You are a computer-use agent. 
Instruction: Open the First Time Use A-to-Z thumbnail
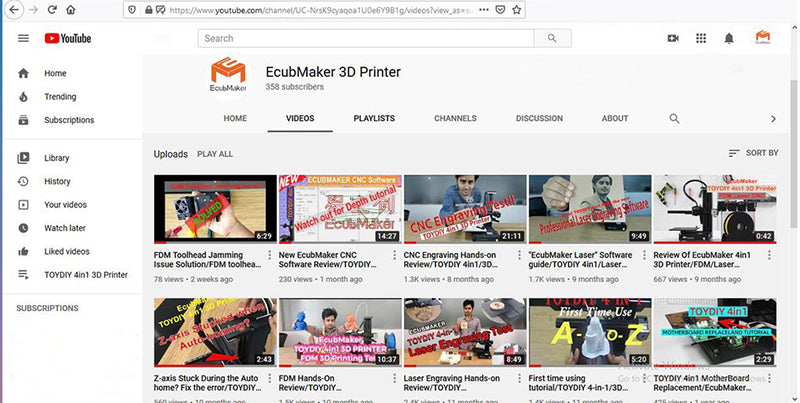pos(590,333)
